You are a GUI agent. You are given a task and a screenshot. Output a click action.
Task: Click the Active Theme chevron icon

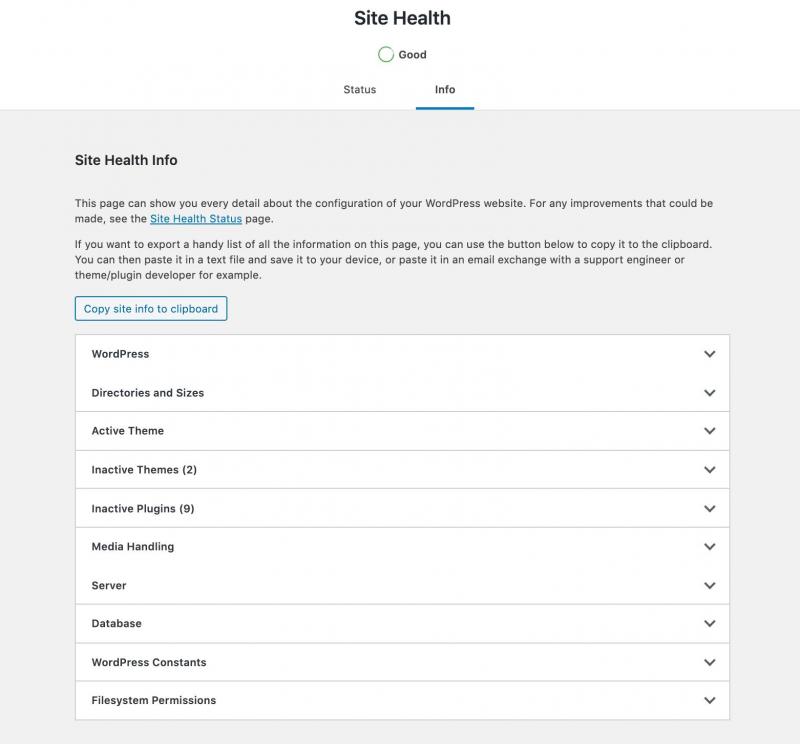point(710,431)
